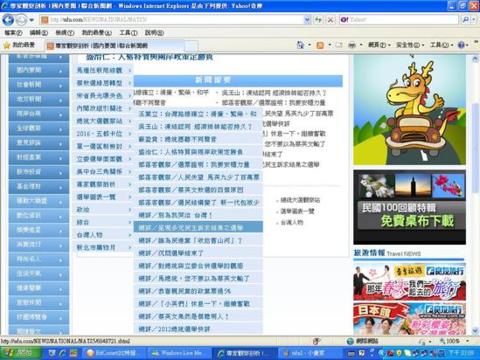Click the 免費桌布下載 banner
480x360 pixels.
pyautogui.click(x=410, y=207)
